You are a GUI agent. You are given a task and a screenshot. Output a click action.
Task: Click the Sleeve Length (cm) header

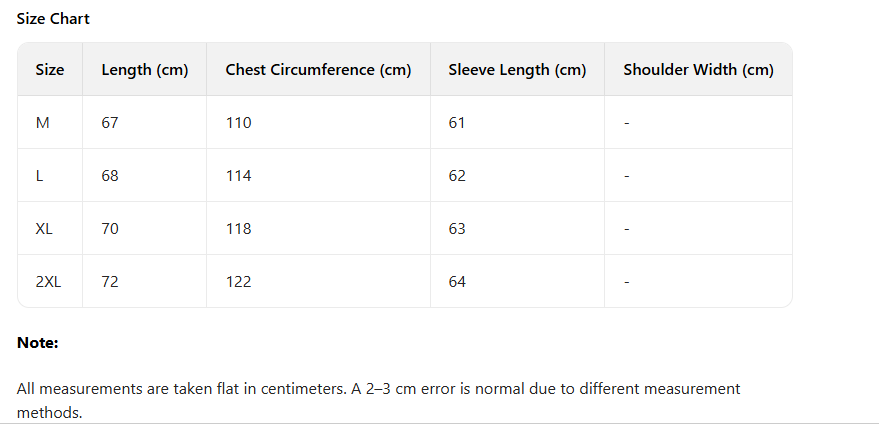(517, 70)
